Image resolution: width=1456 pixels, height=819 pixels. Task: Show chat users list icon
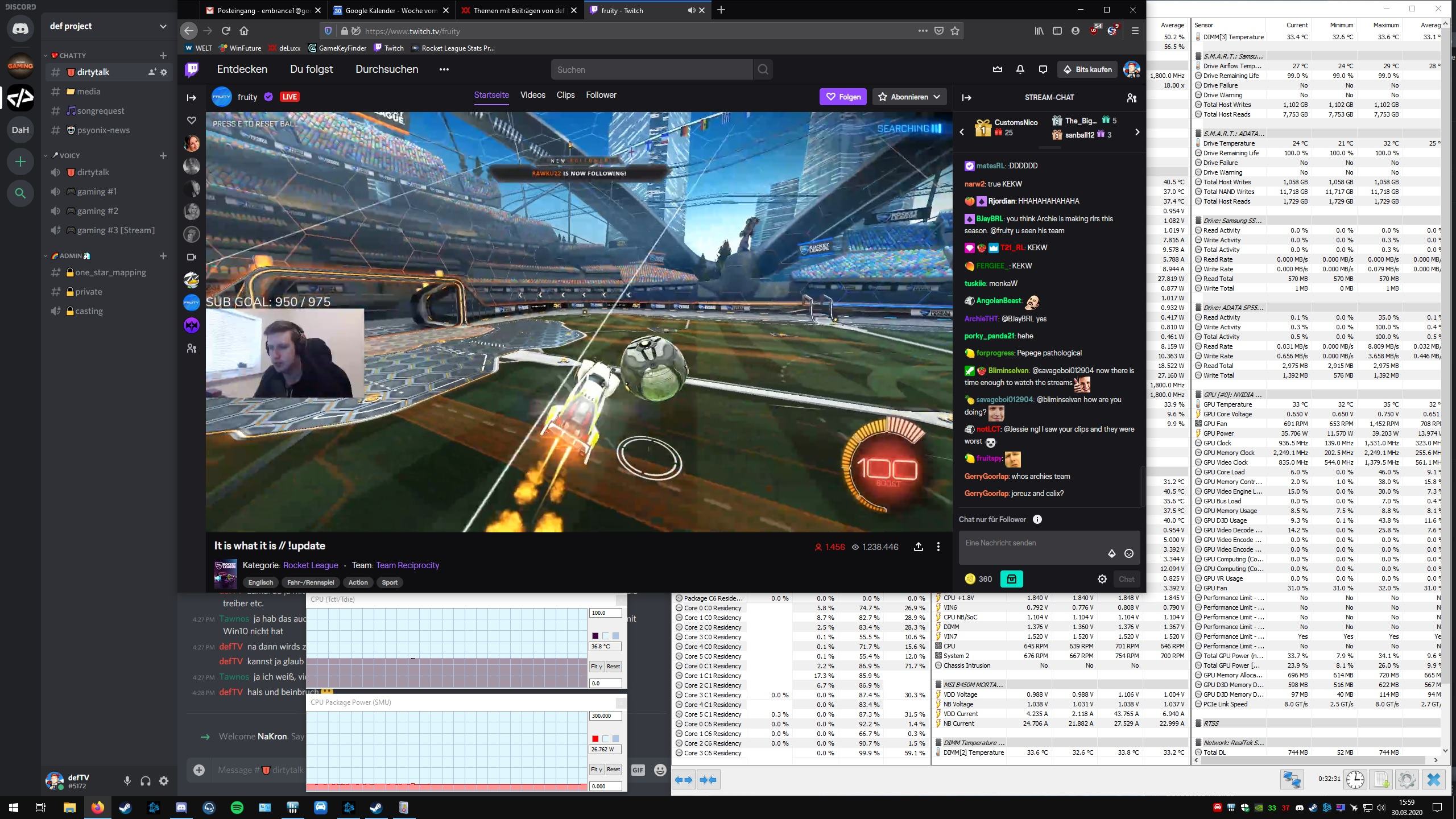tap(1131, 98)
